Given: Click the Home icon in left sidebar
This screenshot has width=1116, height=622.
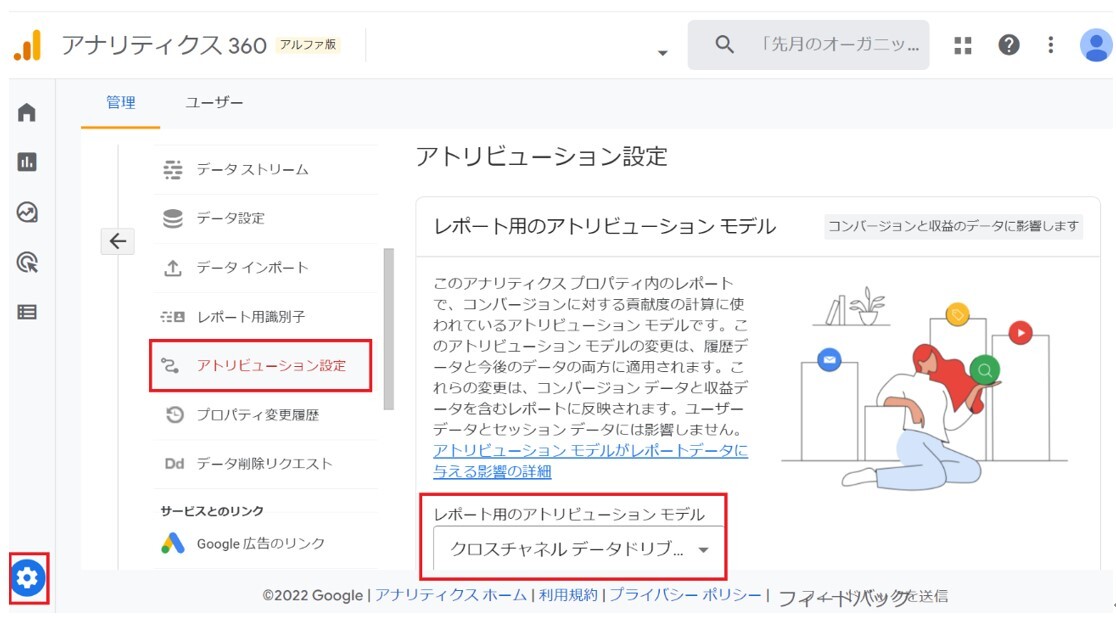Looking at the screenshot, I should coord(27,112).
